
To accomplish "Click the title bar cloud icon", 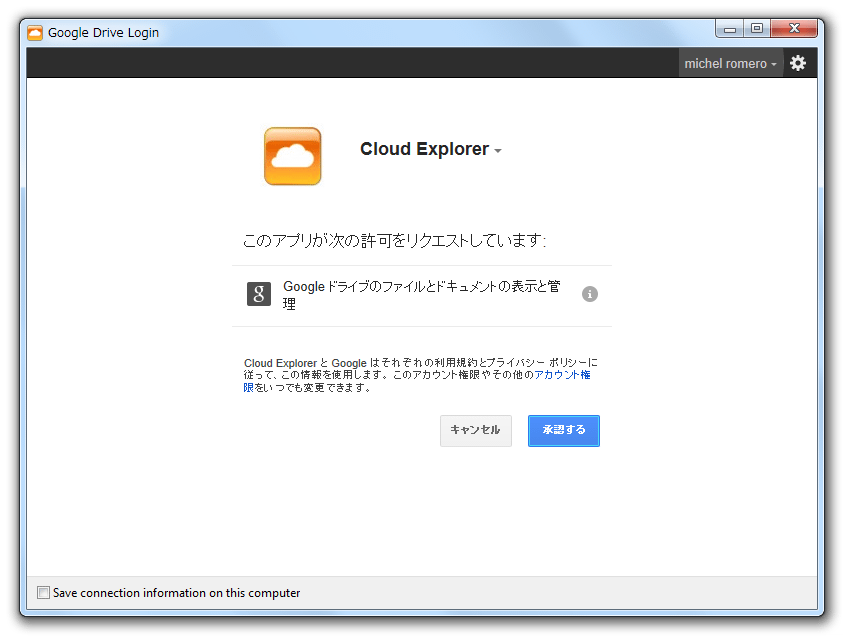I will tap(35, 33).
